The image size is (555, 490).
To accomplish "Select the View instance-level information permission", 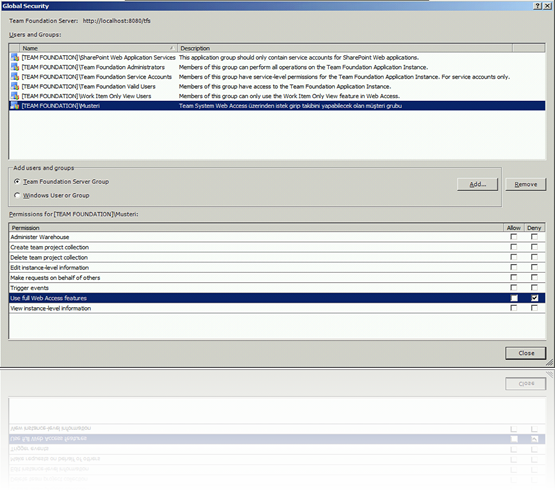I will pyautogui.click(x=277, y=308).
